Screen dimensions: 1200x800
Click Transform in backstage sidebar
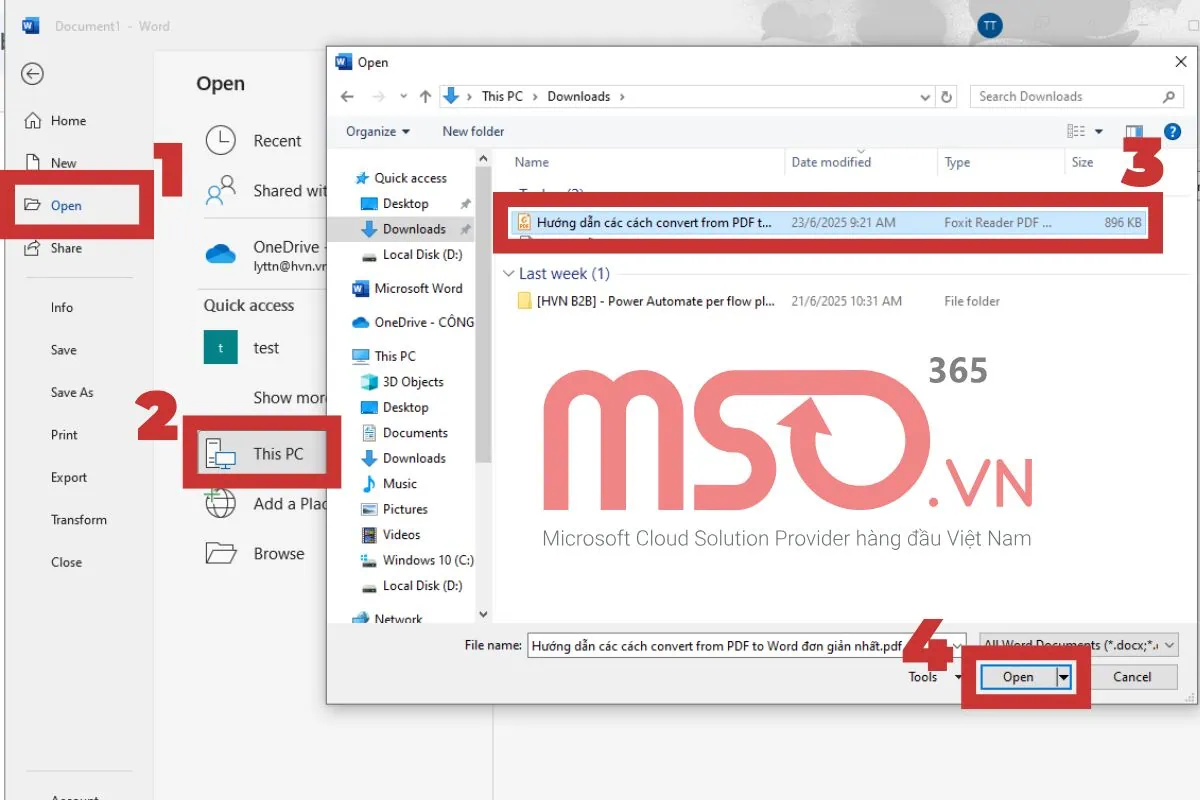click(79, 520)
